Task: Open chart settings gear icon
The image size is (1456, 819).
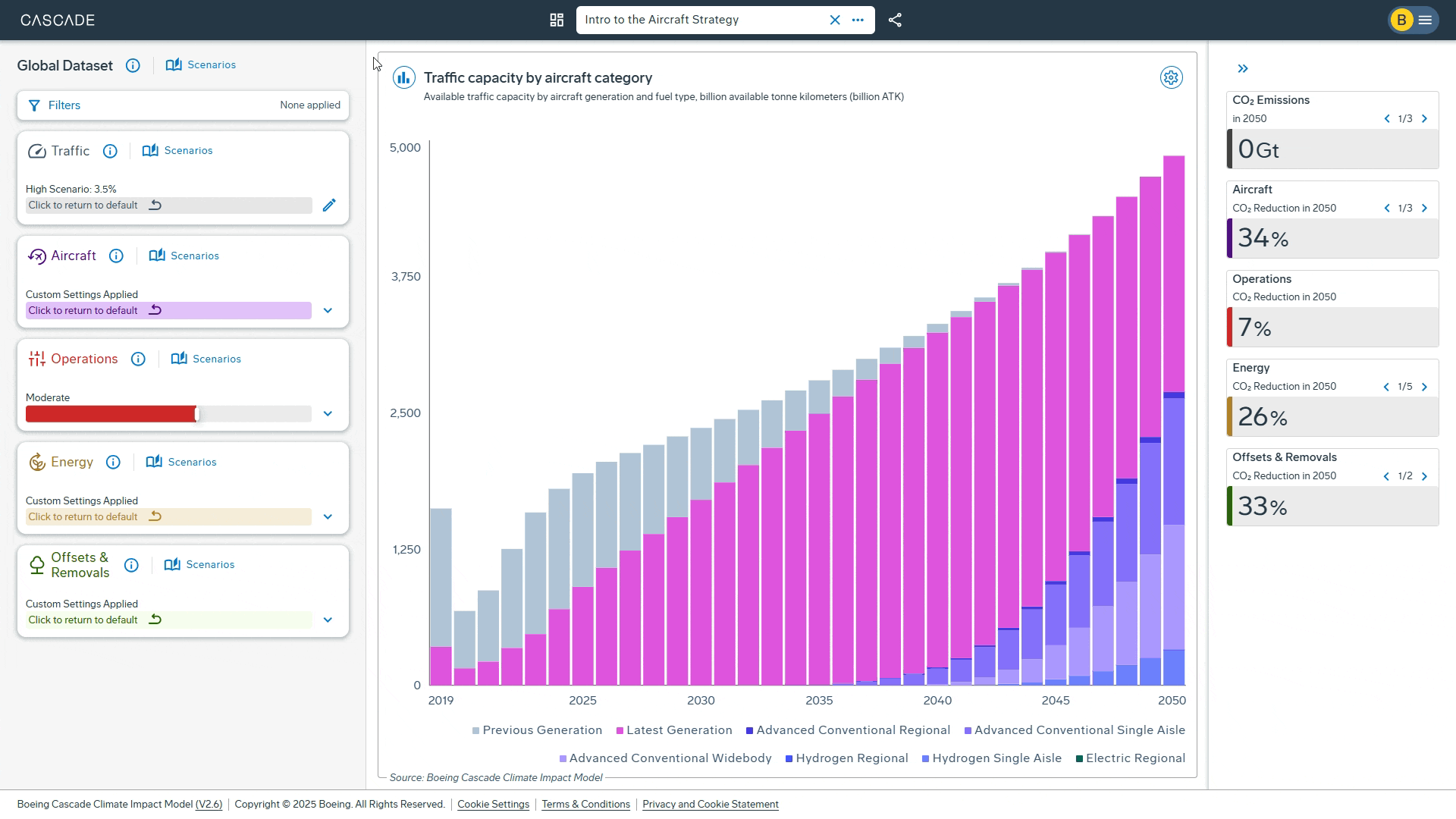Action: [1171, 77]
